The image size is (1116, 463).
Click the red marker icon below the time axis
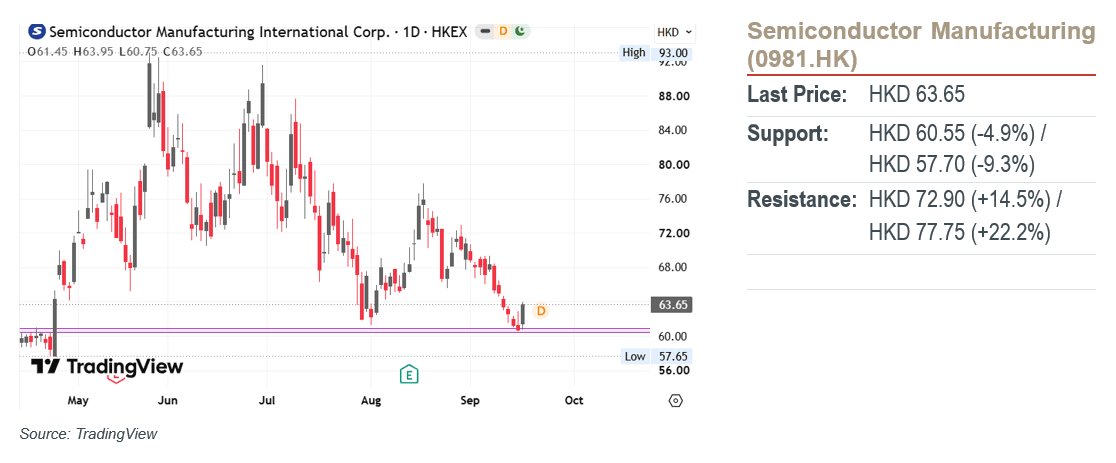(x=115, y=380)
